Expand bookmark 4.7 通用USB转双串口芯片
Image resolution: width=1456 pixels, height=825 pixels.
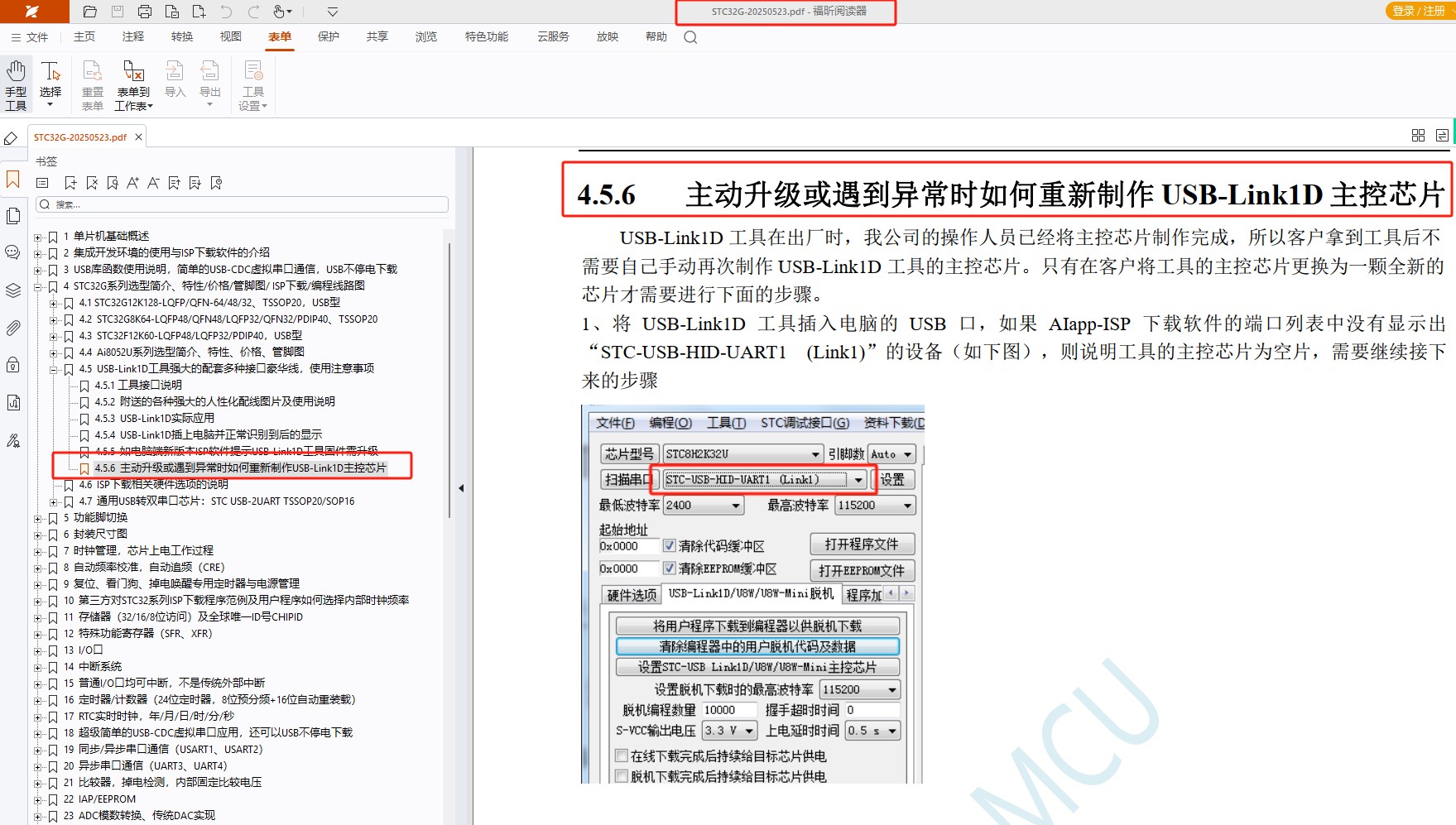point(54,501)
